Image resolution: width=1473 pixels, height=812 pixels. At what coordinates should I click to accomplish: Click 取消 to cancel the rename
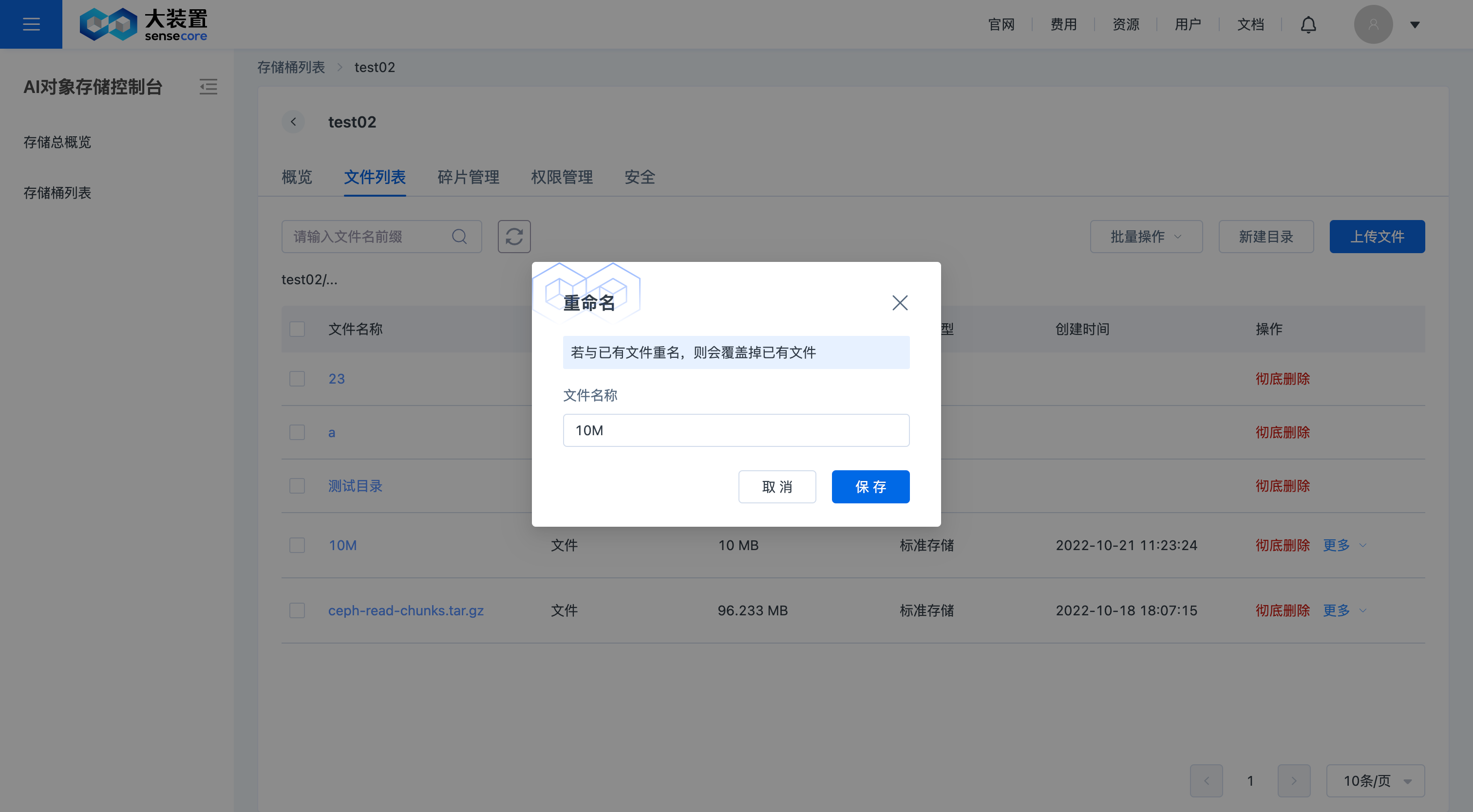click(x=777, y=487)
